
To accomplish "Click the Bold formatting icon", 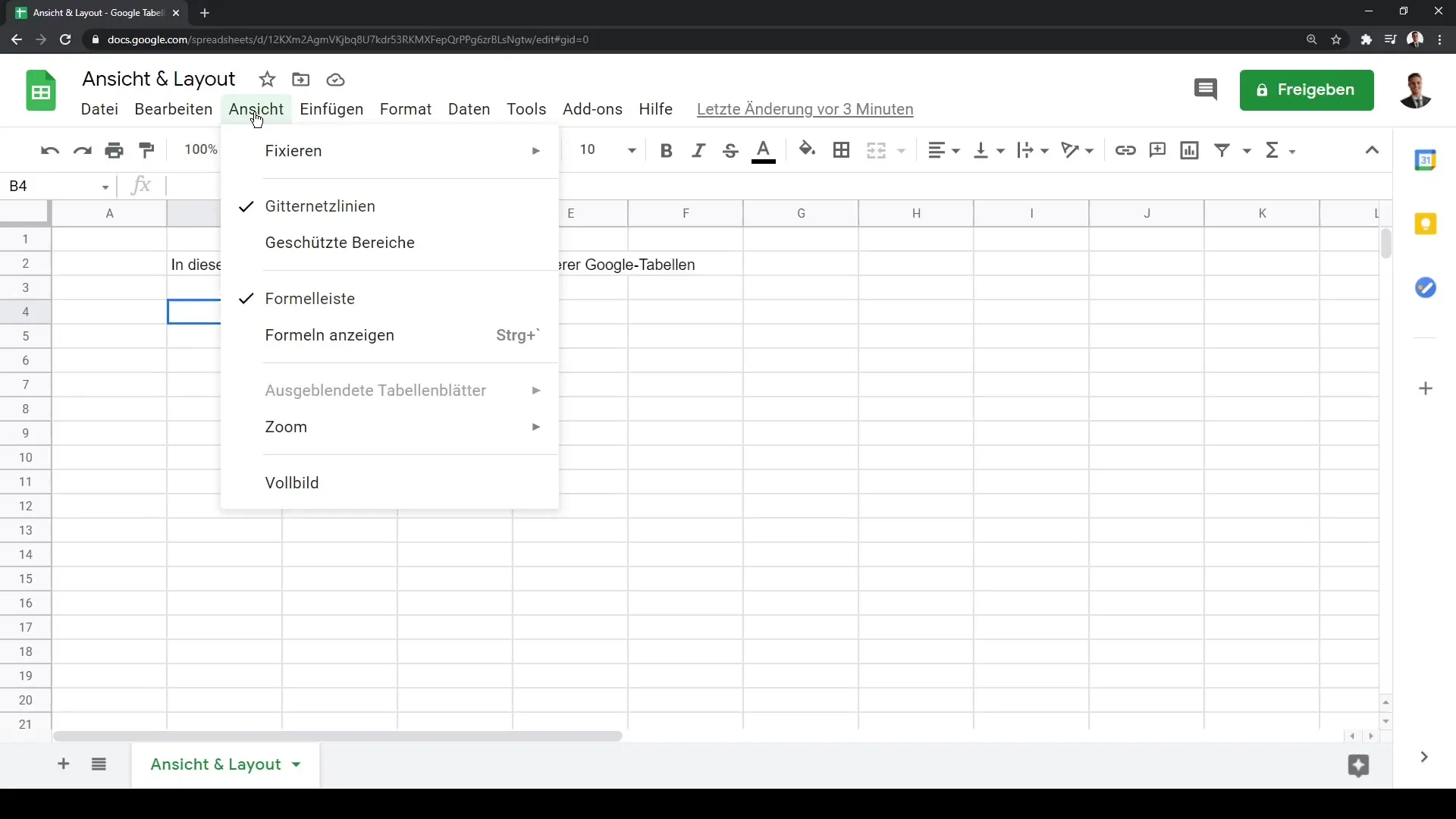I will (665, 150).
